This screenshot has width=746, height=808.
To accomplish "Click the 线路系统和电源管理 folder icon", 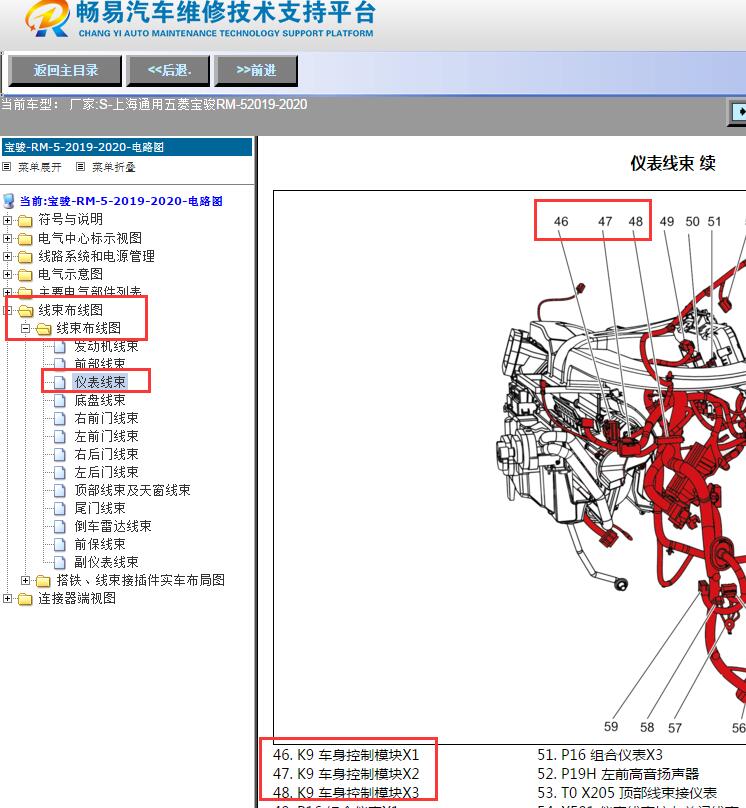I will point(25,257).
